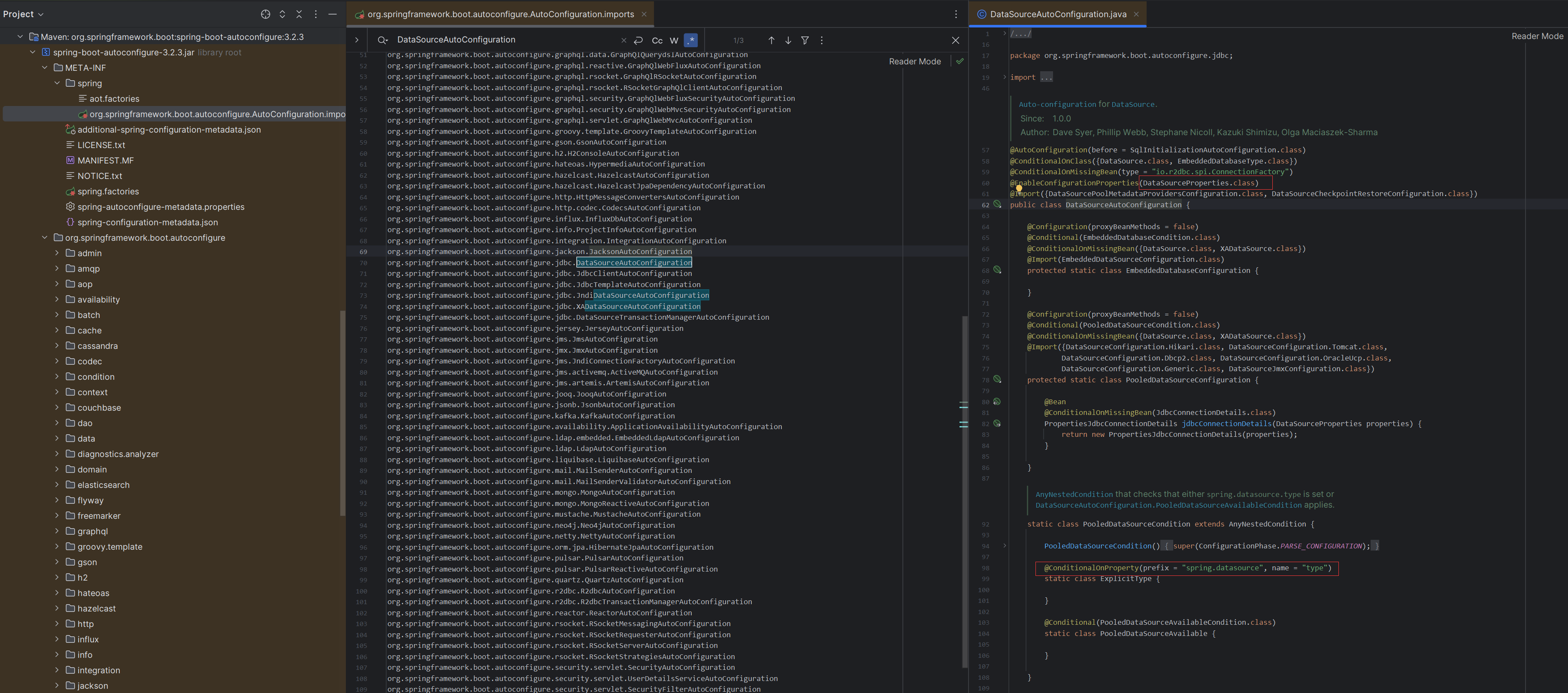
Task: Click the filter results icon in search bar
Action: pyautogui.click(x=805, y=40)
